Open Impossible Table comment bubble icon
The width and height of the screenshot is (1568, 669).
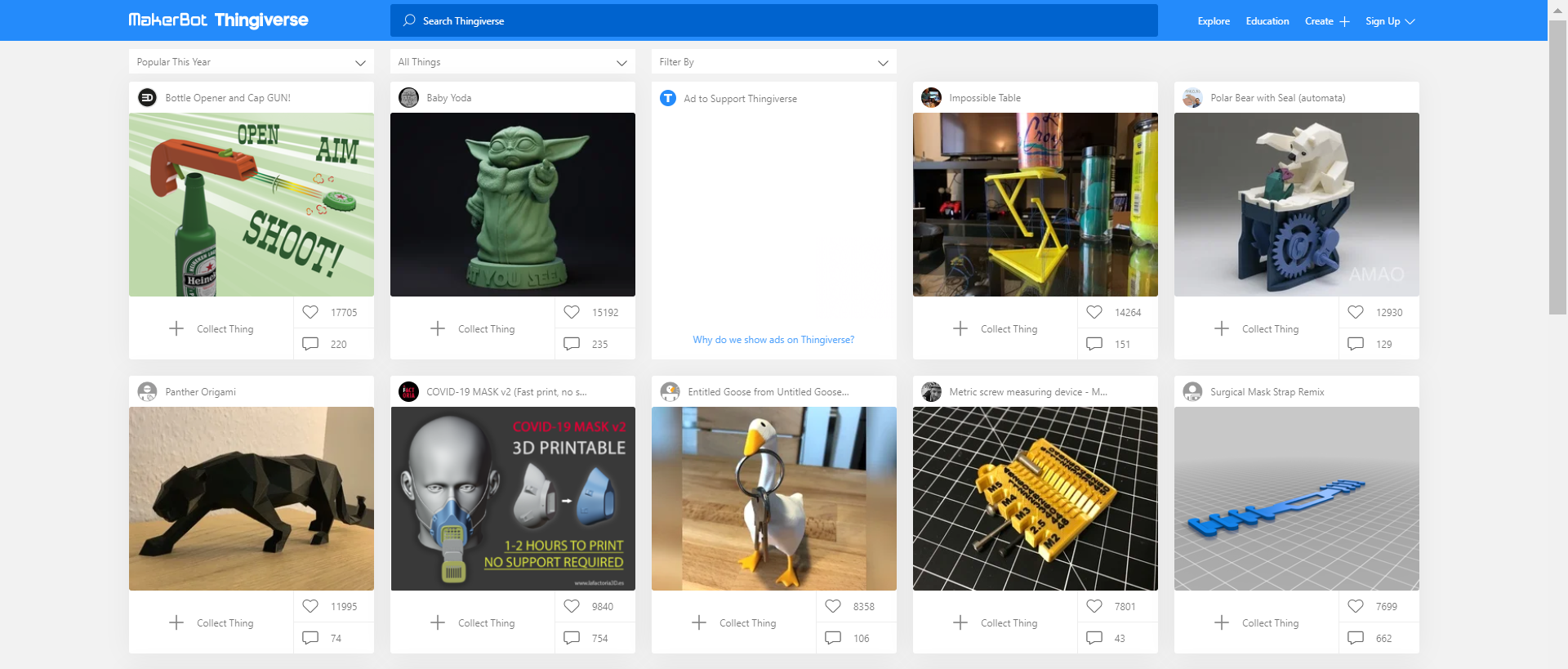pyautogui.click(x=1094, y=344)
